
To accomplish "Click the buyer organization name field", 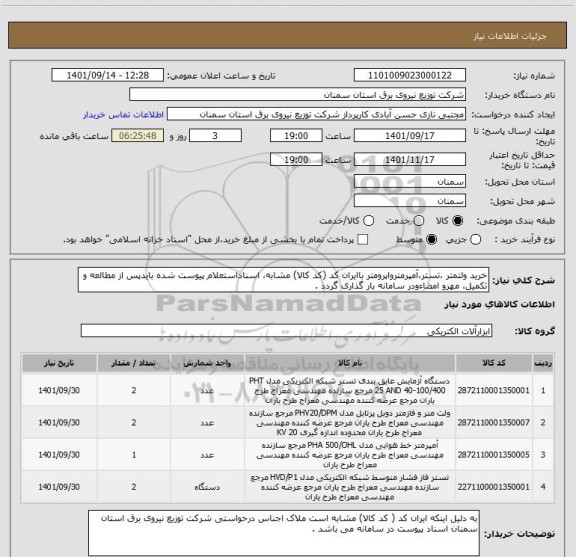I will pos(297,95).
